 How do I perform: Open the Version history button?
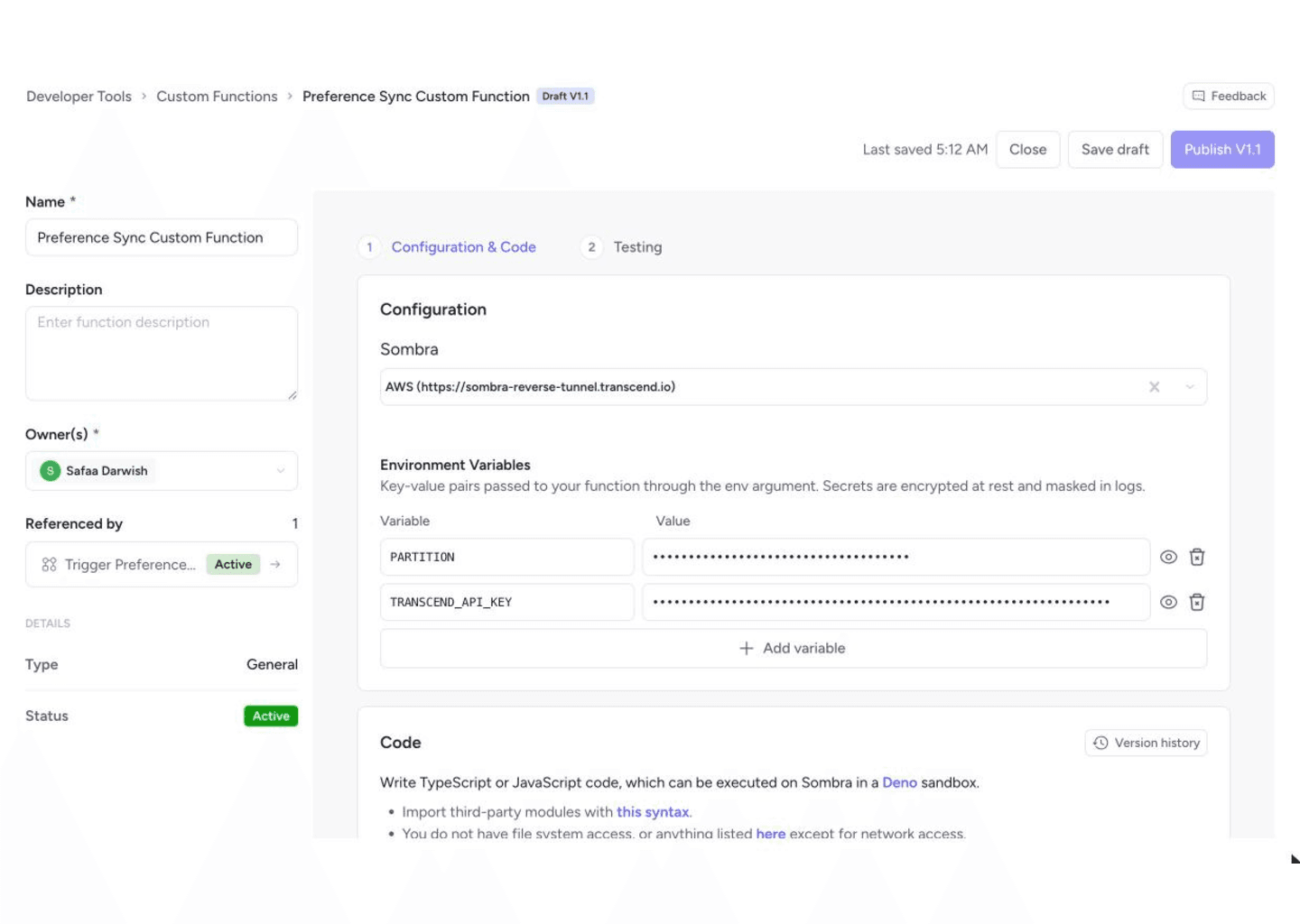click(x=1146, y=743)
